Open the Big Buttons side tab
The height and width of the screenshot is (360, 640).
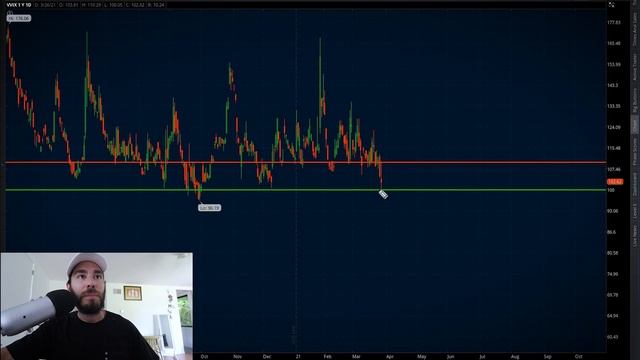coord(635,101)
